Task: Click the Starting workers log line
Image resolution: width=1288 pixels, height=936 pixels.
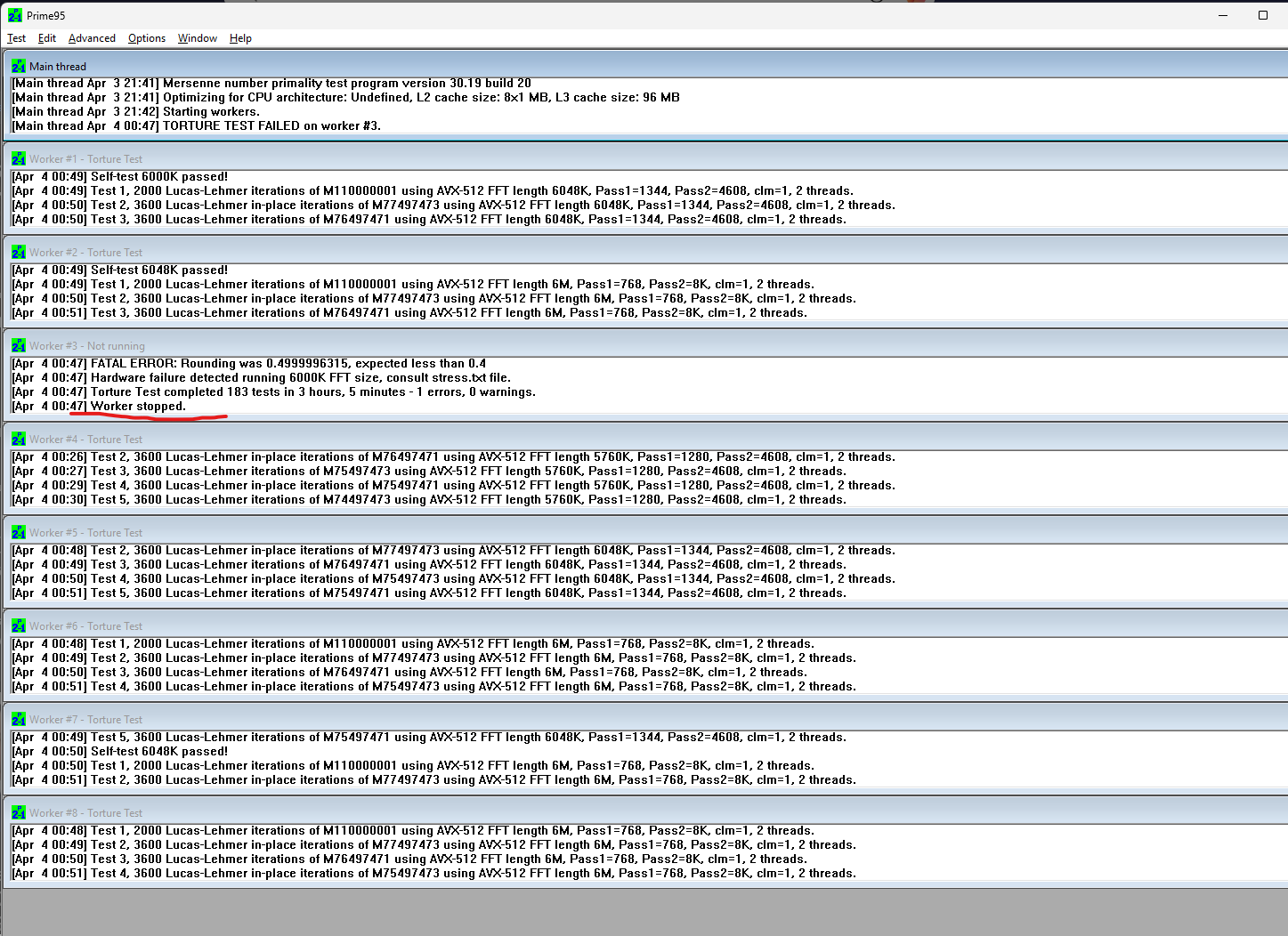Action: [135, 112]
